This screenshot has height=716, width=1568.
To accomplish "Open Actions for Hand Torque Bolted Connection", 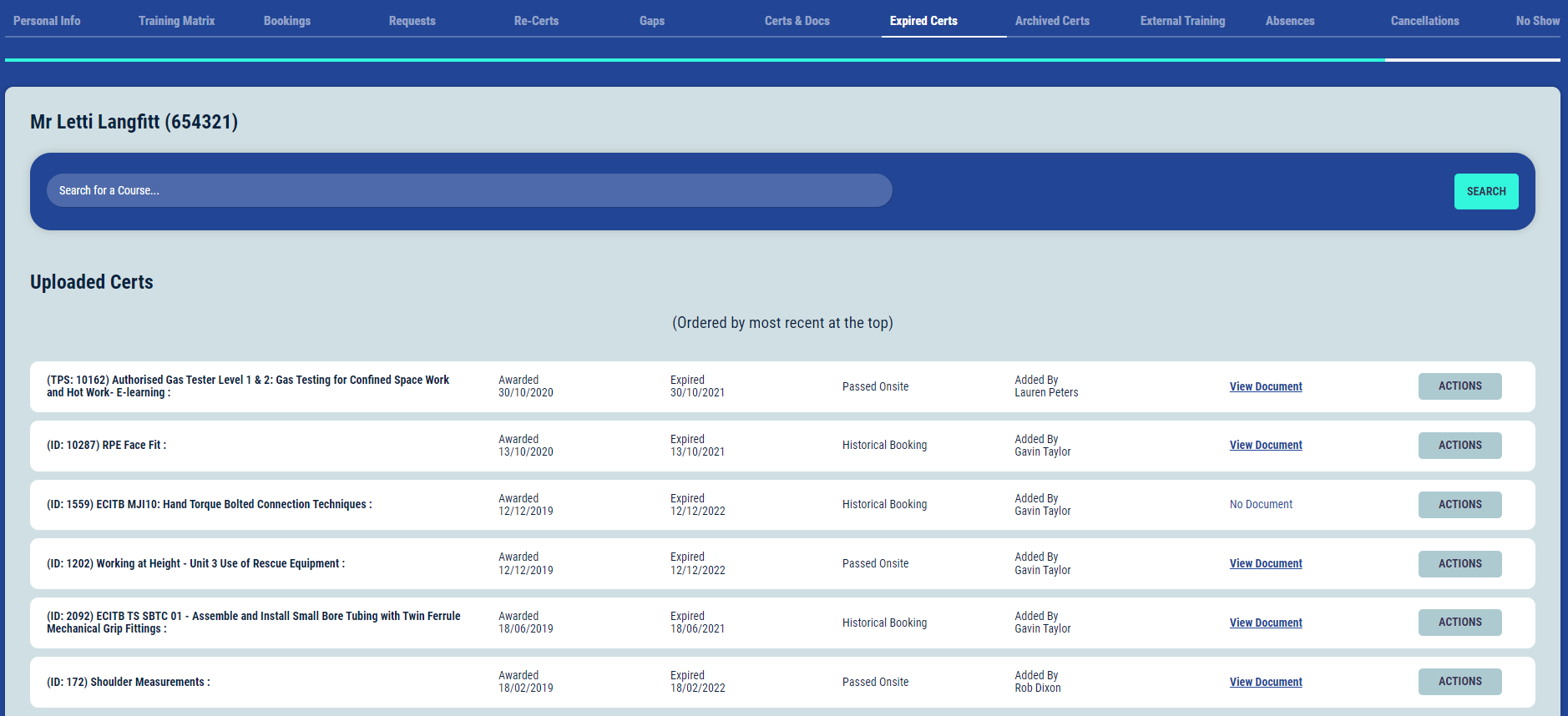I will pos(1459,505).
